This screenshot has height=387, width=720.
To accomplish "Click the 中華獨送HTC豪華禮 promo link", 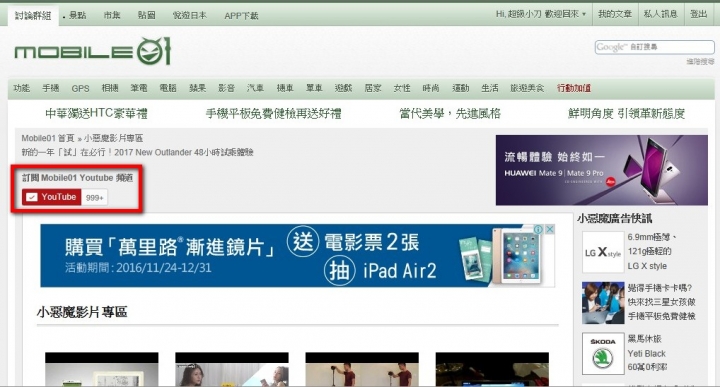I will [x=96, y=113].
